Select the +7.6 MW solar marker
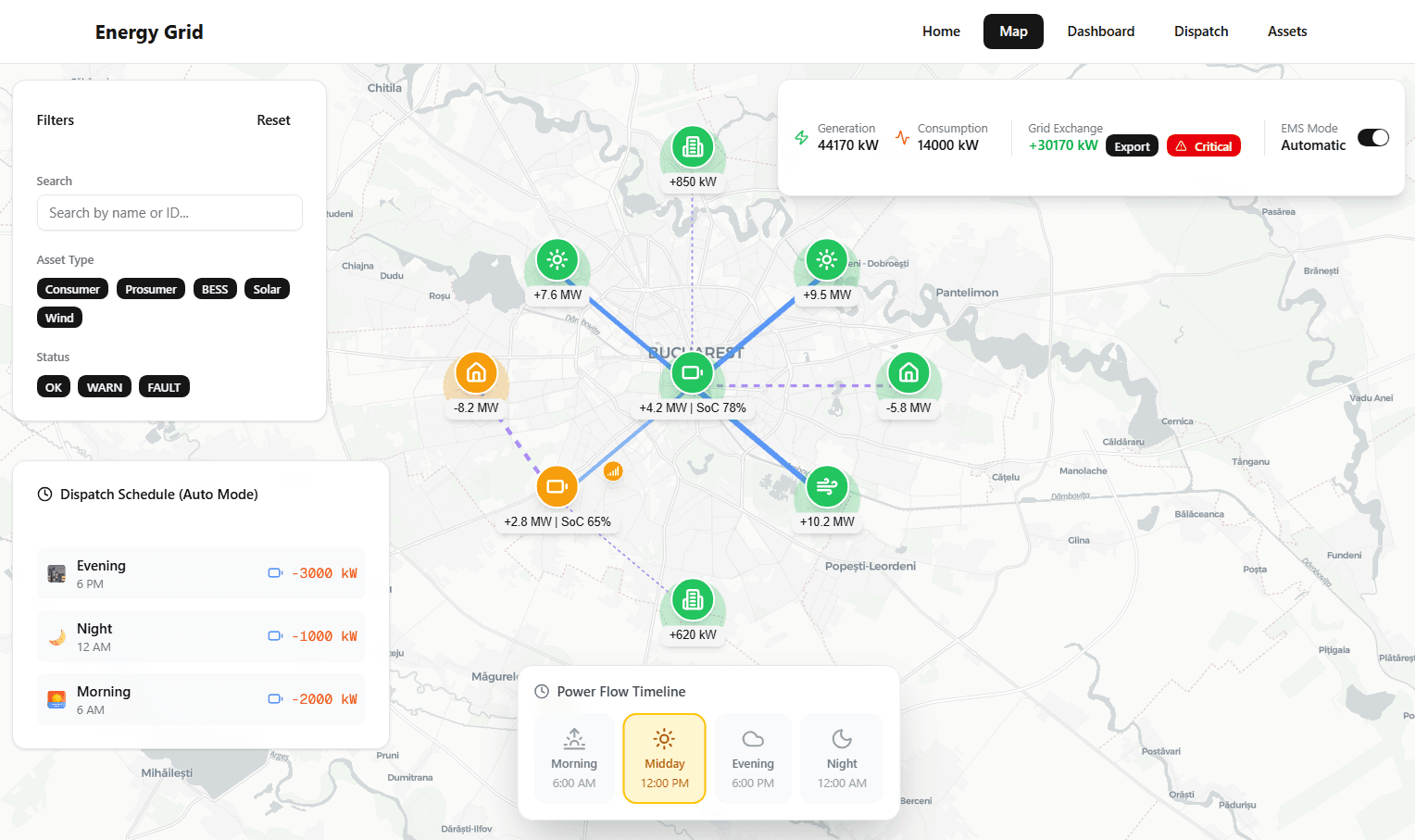Image resolution: width=1415 pixels, height=840 pixels. click(557, 260)
